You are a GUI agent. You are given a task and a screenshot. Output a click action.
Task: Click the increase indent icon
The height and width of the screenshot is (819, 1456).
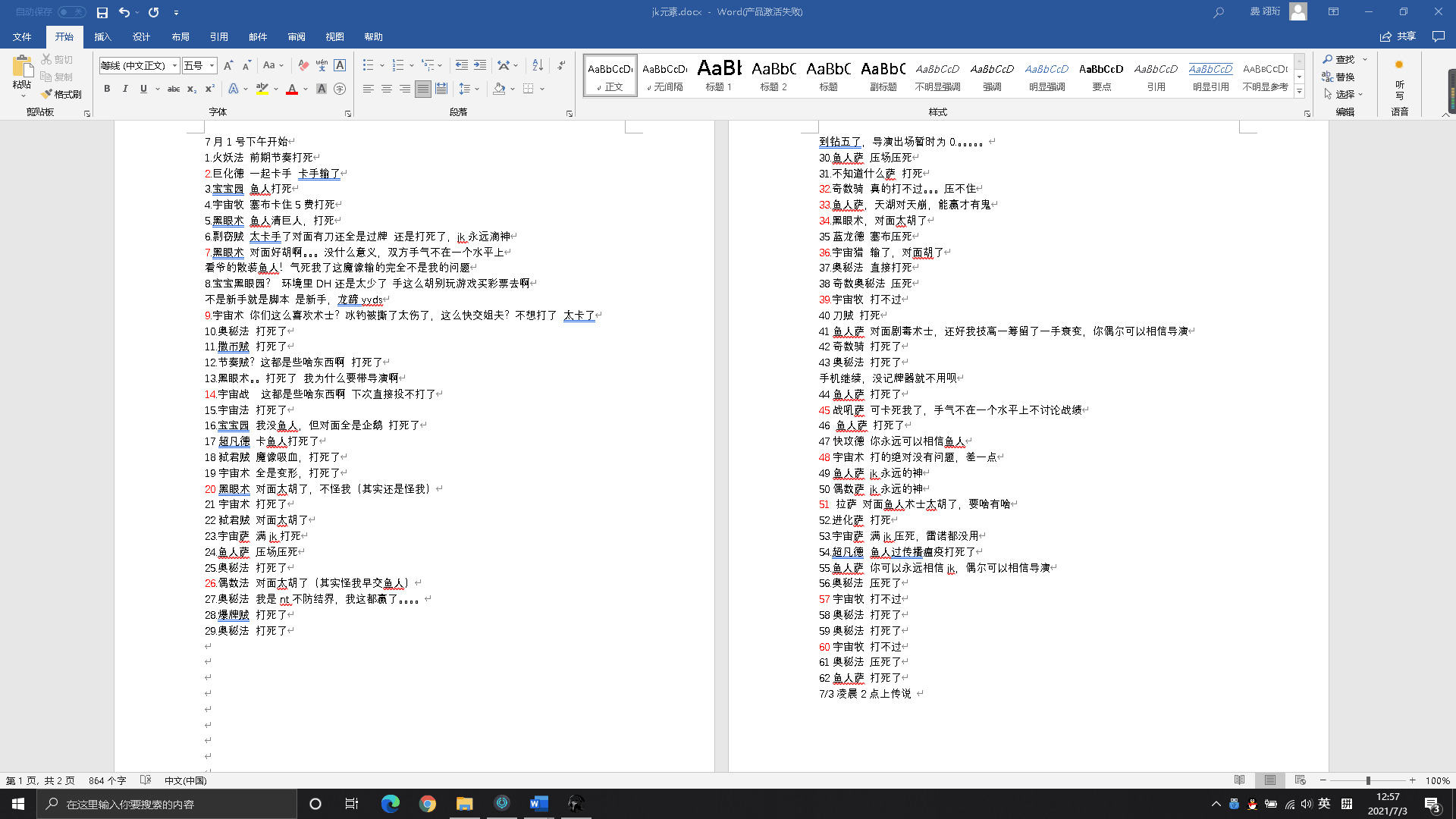click(480, 65)
